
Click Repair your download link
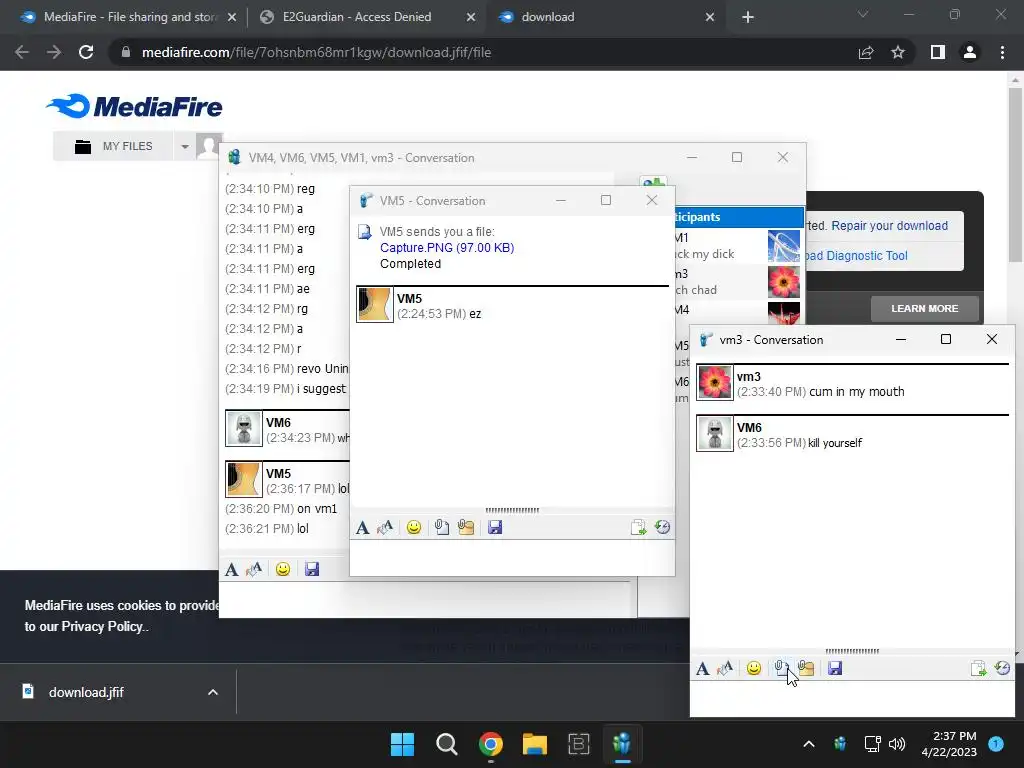click(889, 226)
